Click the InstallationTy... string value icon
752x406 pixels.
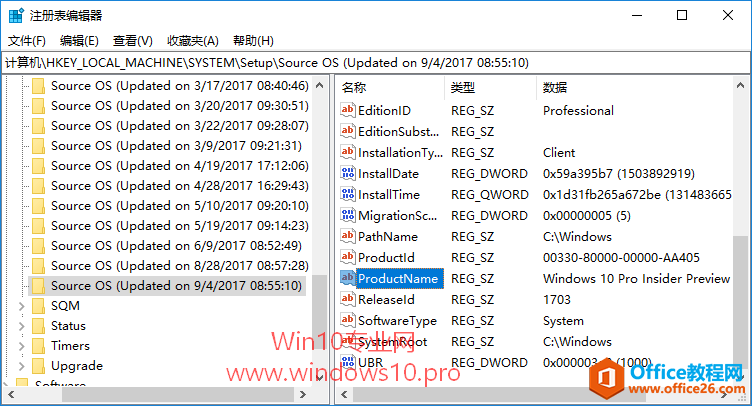(x=348, y=152)
